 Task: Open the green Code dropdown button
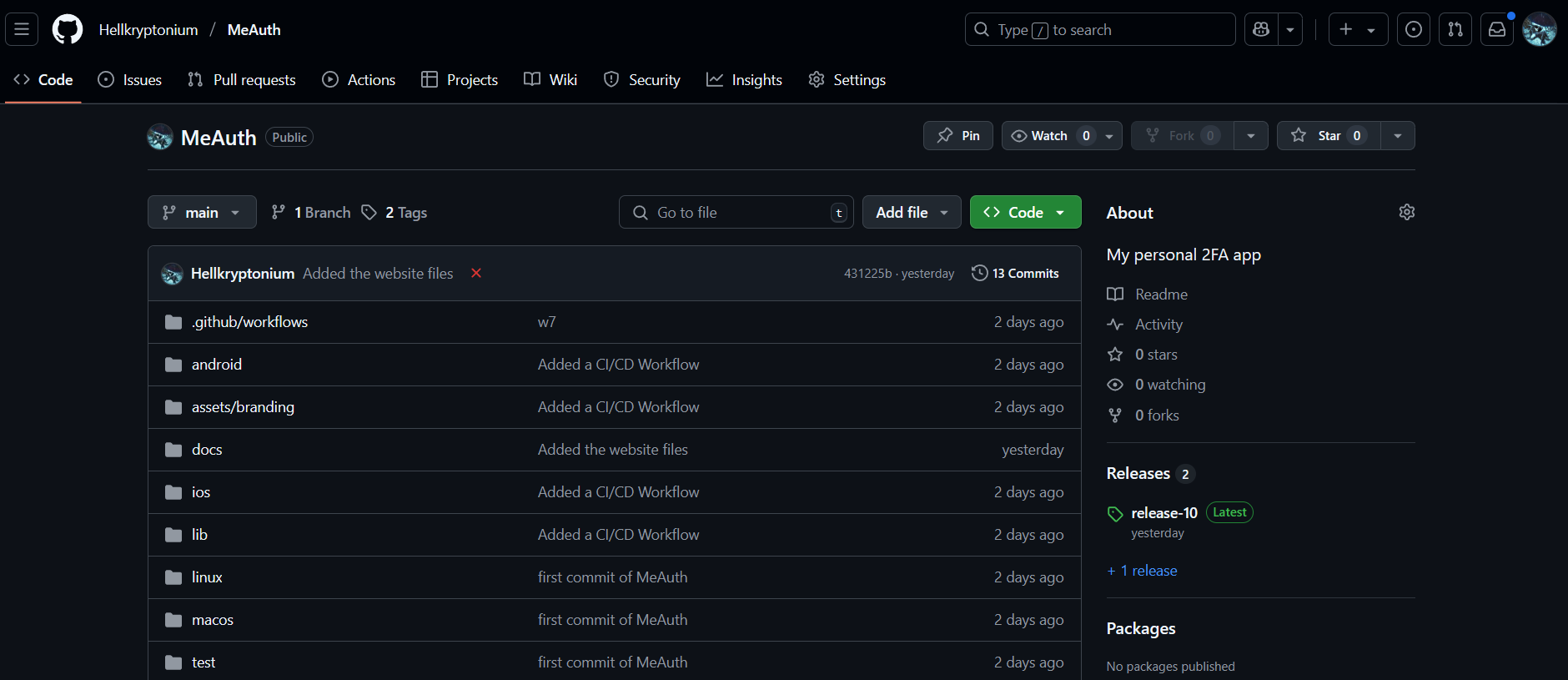click(x=1026, y=212)
